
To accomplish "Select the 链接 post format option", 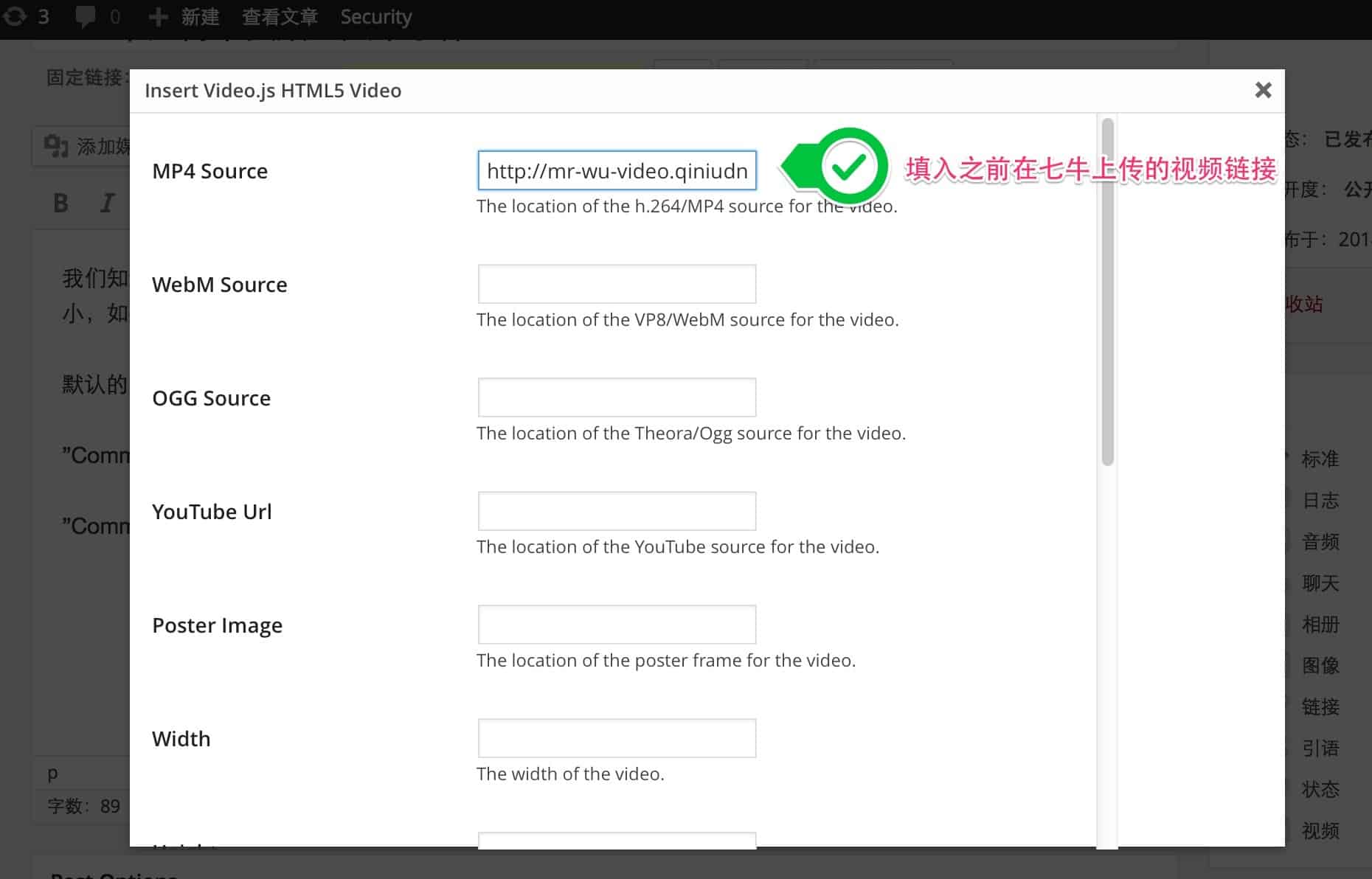I will pyautogui.click(x=1320, y=706).
